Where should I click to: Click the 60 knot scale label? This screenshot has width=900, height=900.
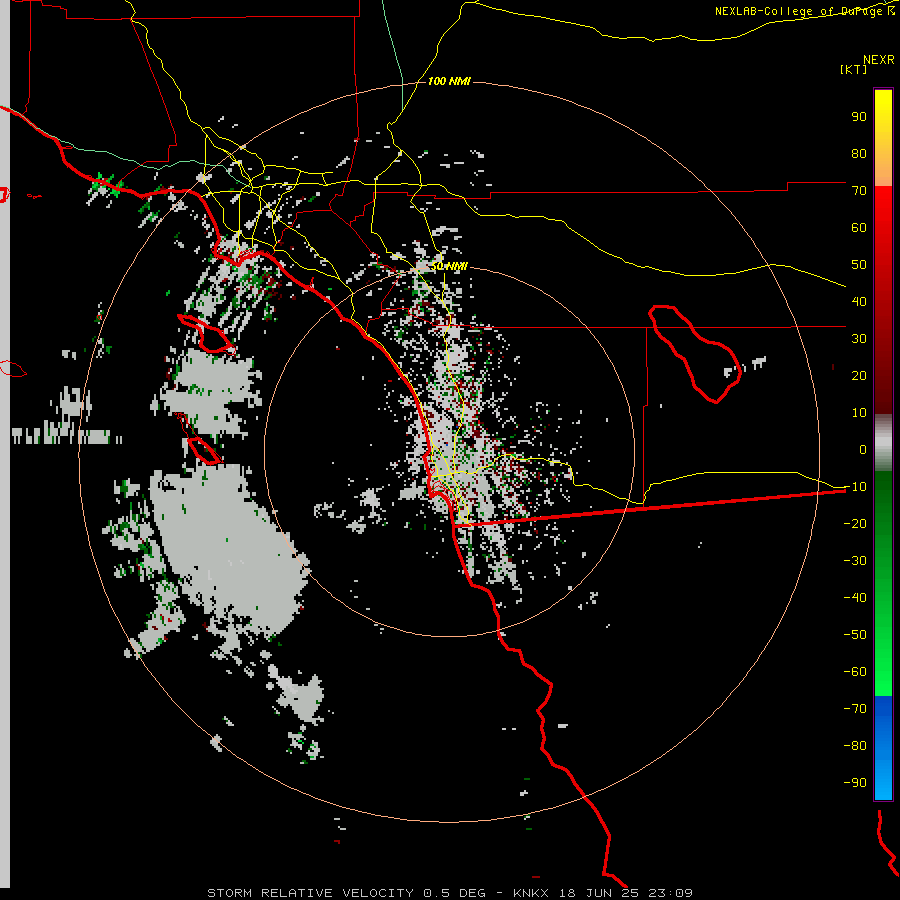[x=859, y=228]
